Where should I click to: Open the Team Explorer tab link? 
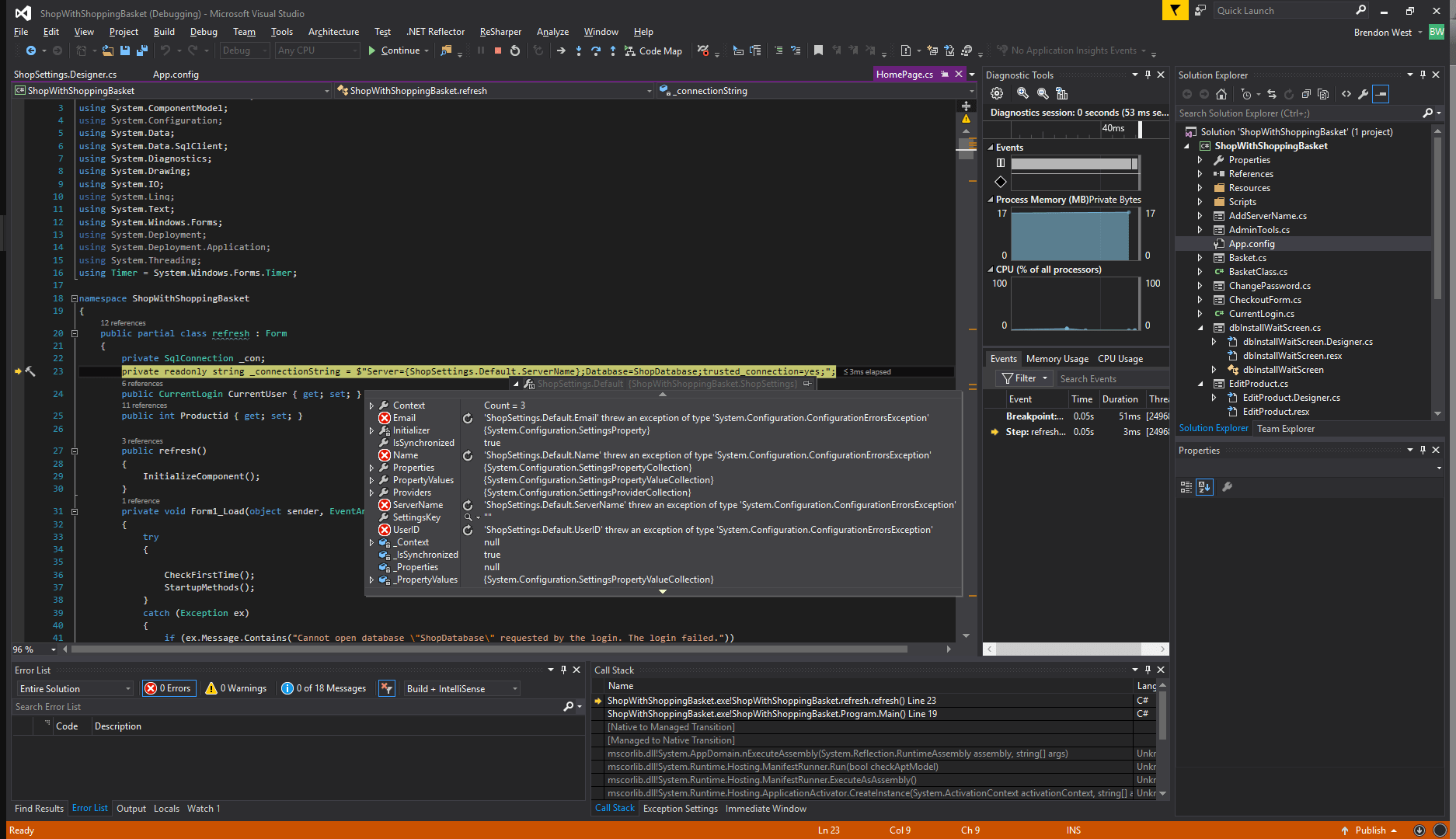(1286, 429)
